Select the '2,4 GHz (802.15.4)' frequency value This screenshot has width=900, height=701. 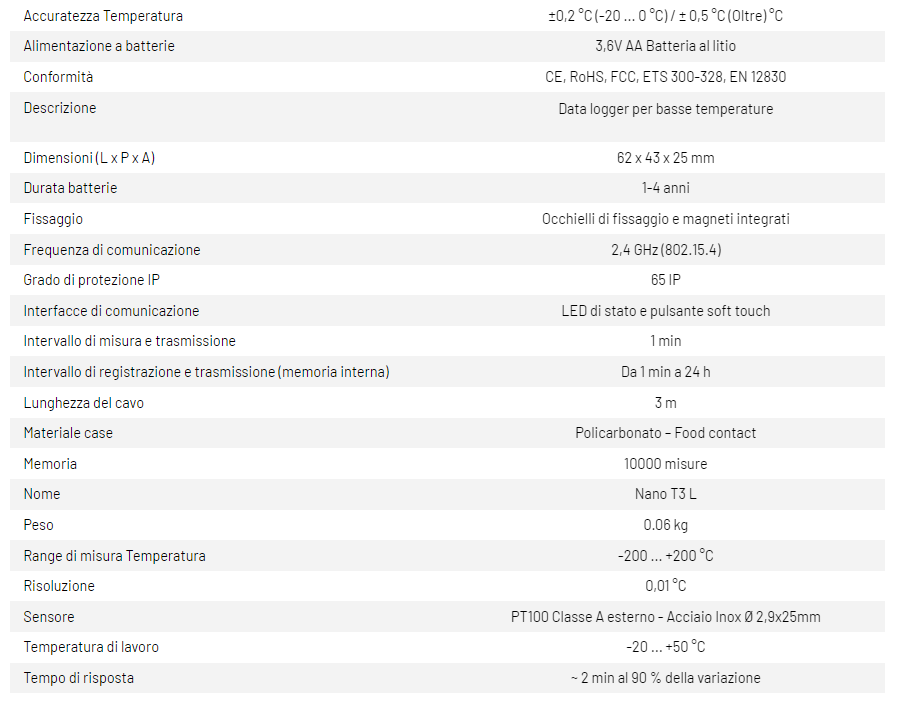665,250
